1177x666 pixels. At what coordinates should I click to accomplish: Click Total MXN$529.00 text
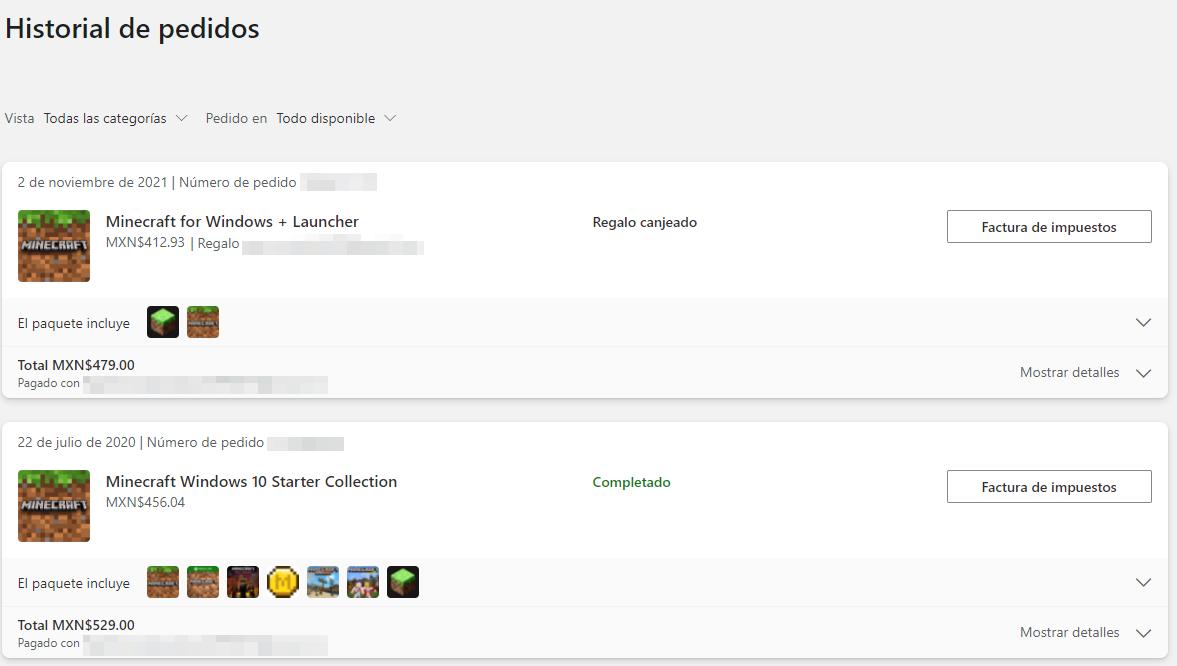[x=76, y=625]
